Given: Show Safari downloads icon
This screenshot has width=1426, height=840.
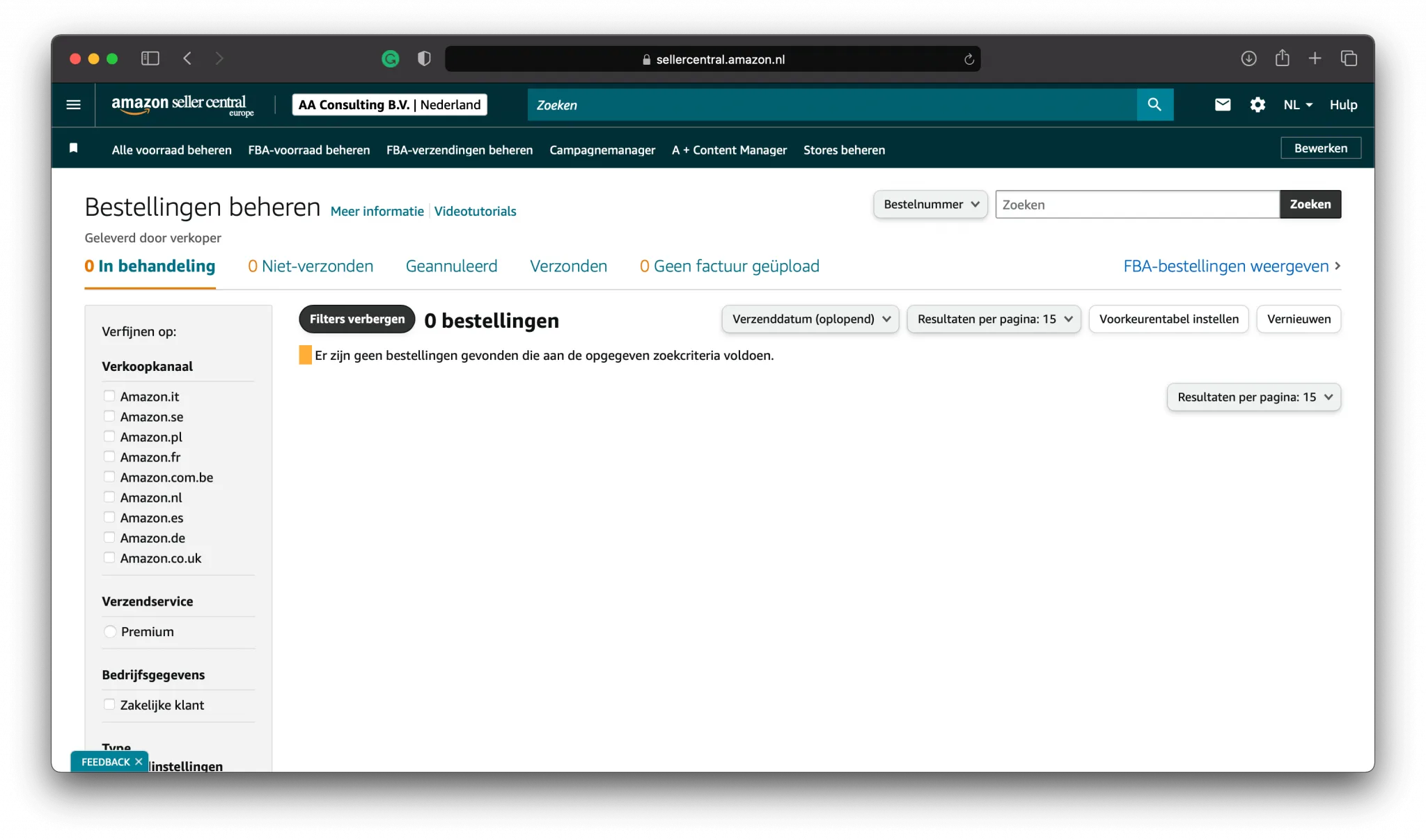Looking at the screenshot, I should (1248, 58).
